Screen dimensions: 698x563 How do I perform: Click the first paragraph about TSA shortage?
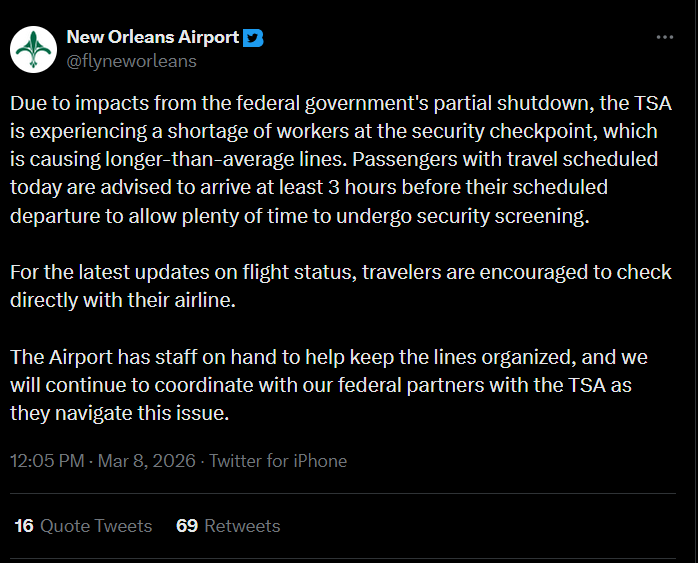[x=340, y=160]
